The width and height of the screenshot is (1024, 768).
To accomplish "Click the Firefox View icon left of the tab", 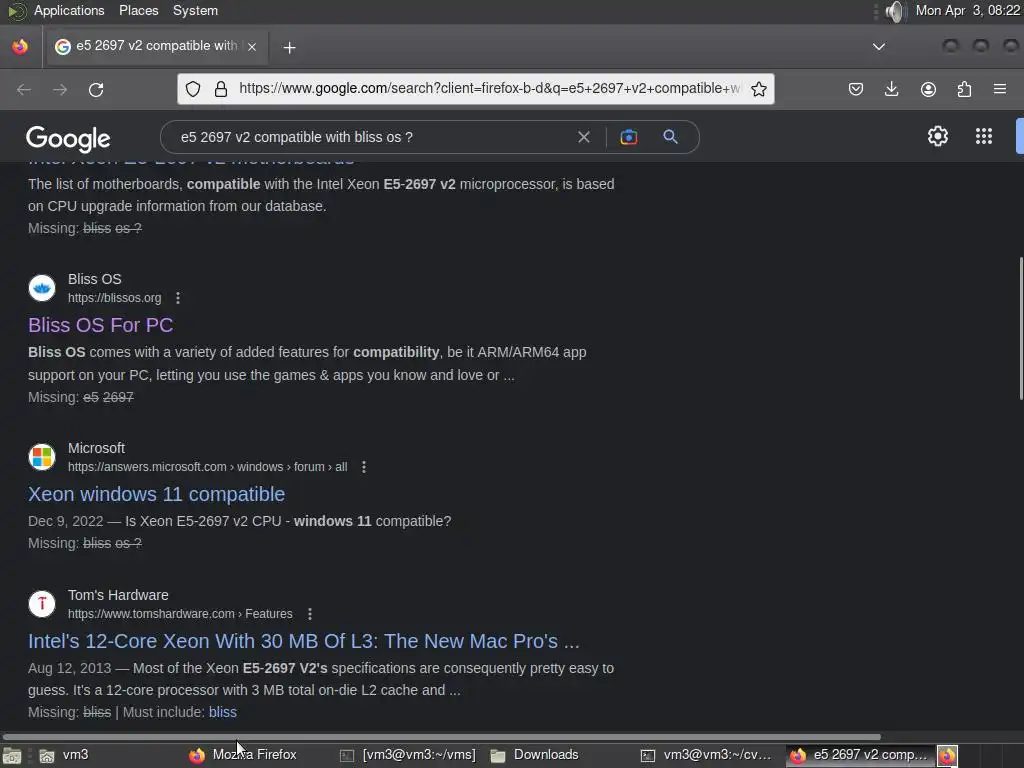I will pos(20,46).
